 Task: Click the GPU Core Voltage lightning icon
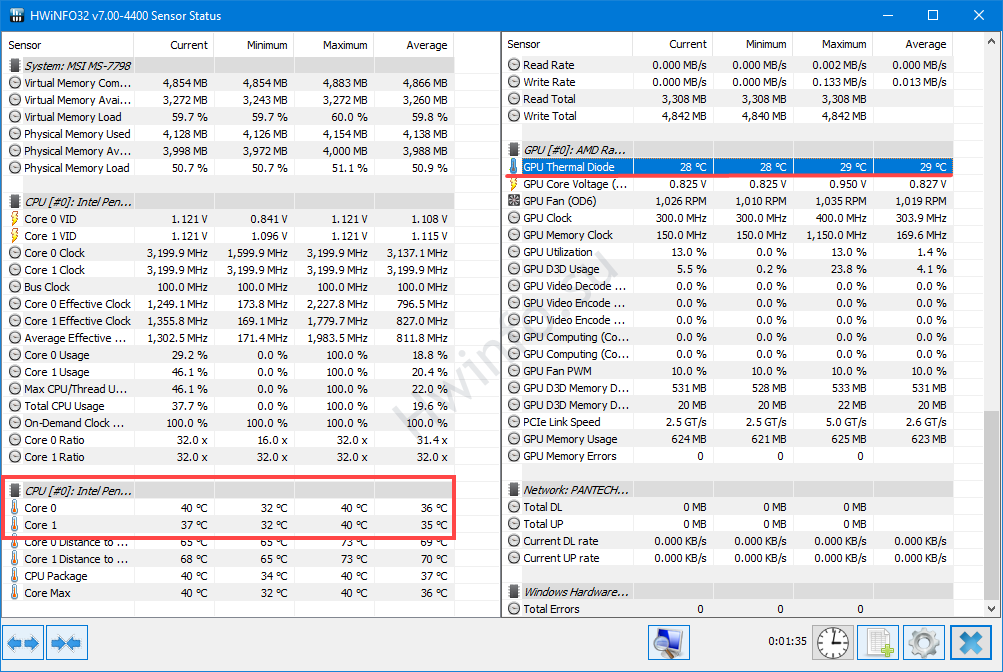(x=515, y=184)
